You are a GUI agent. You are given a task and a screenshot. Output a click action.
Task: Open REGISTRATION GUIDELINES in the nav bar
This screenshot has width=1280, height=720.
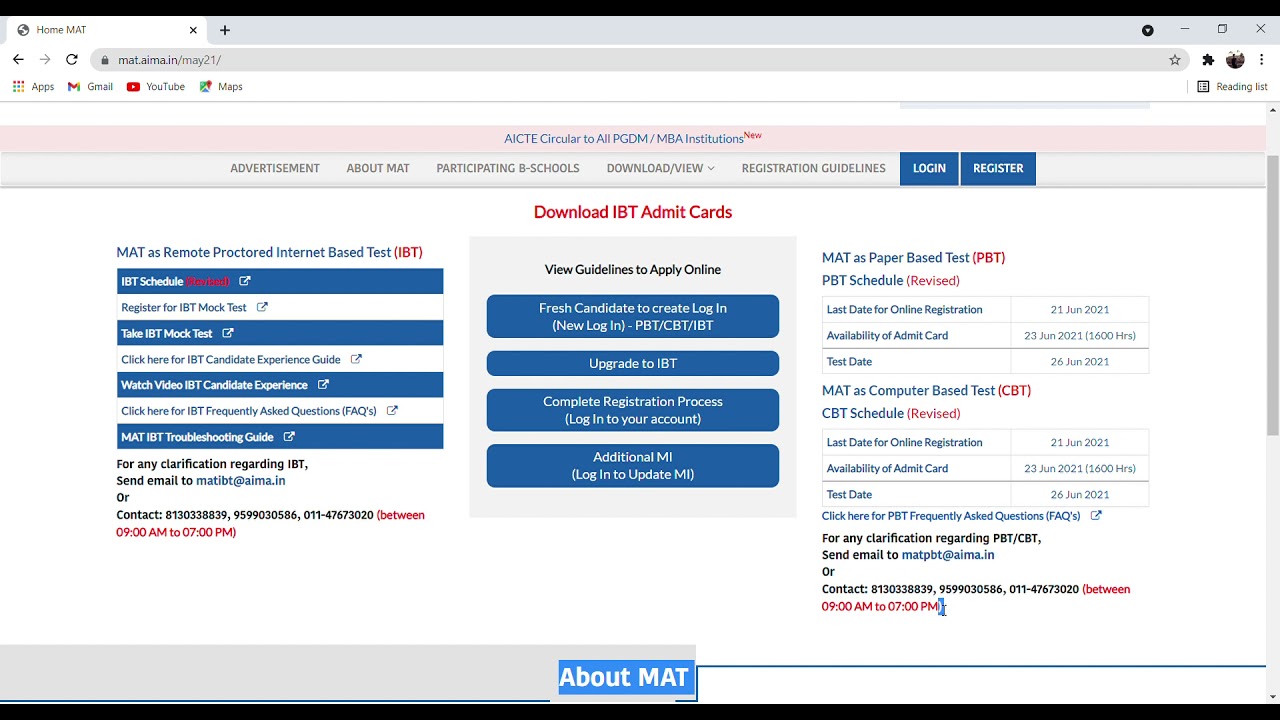[813, 168]
